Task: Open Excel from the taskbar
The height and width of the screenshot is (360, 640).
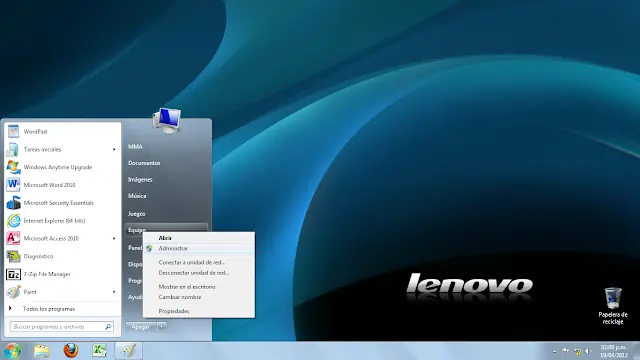Action: (x=99, y=351)
